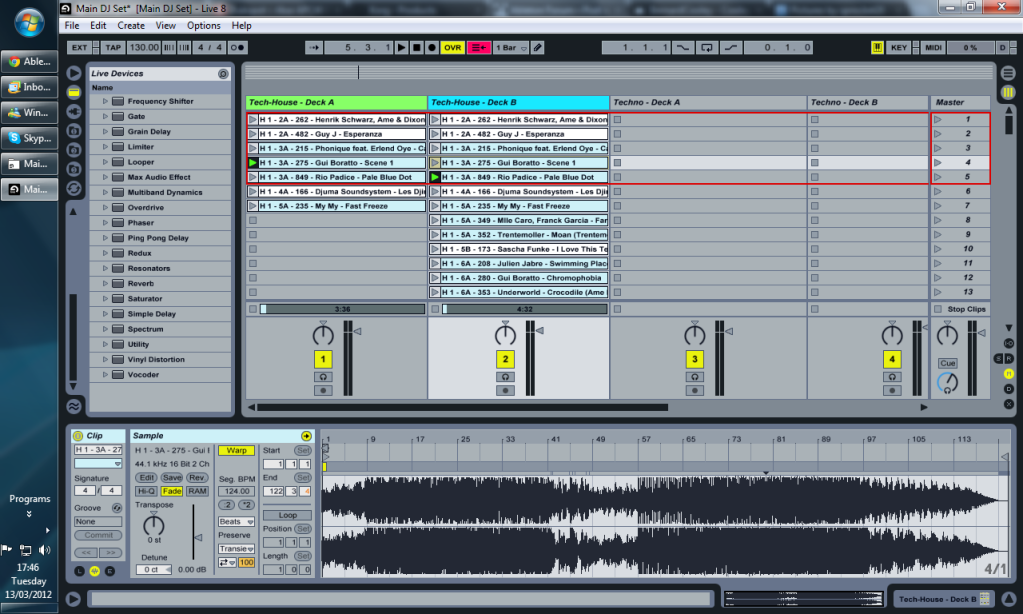1023x614 pixels.
Task: Click the Seg. BPM 124.00 field
Action: point(236,491)
